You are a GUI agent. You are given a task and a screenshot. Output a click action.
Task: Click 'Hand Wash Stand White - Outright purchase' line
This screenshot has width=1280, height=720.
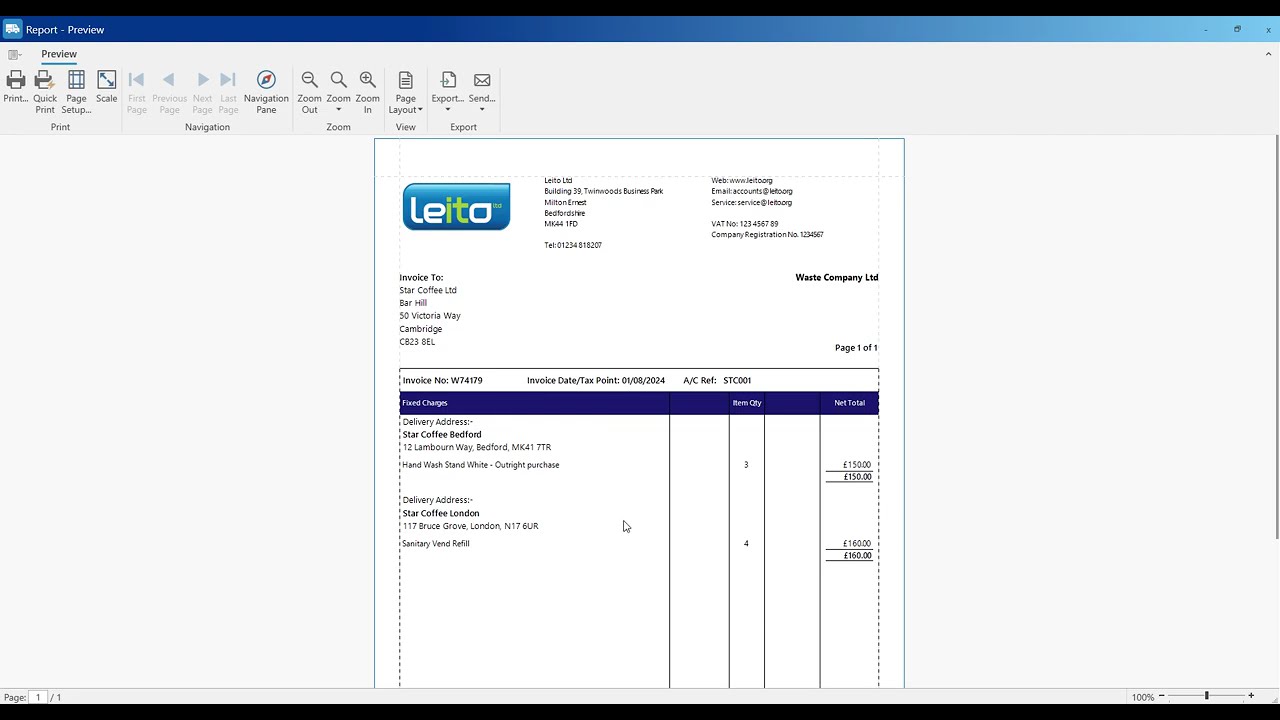(x=481, y=465)
